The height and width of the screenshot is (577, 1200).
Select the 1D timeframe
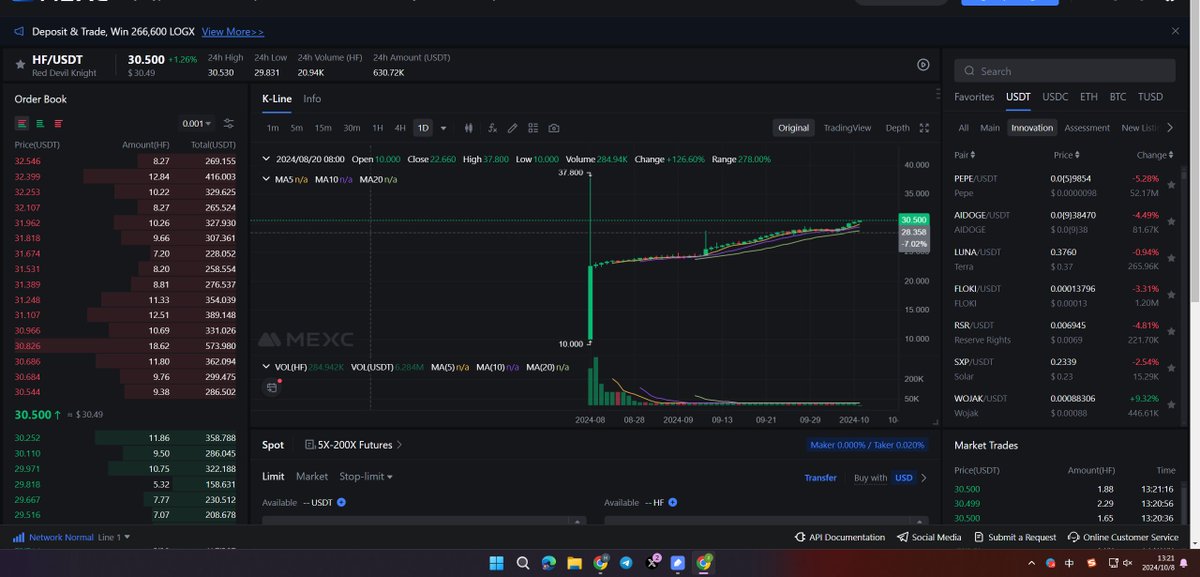pyautogui.click(x=423, y=128)
